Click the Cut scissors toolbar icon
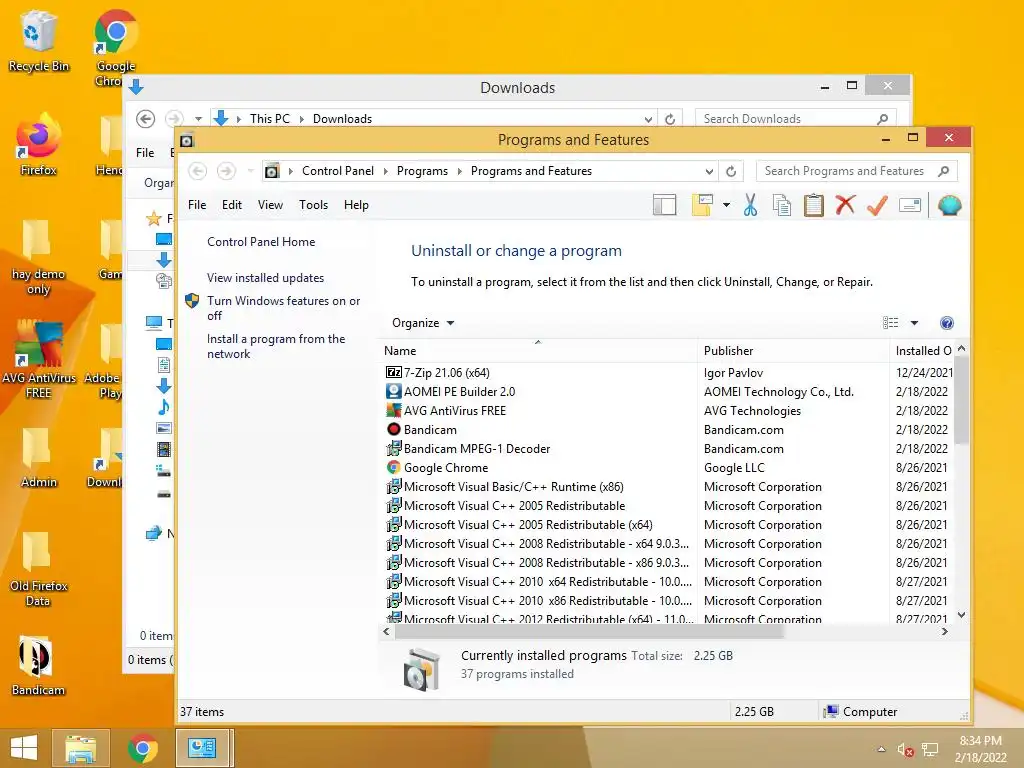The width and height of the screenshot is (1024, 768). [750, 205]
